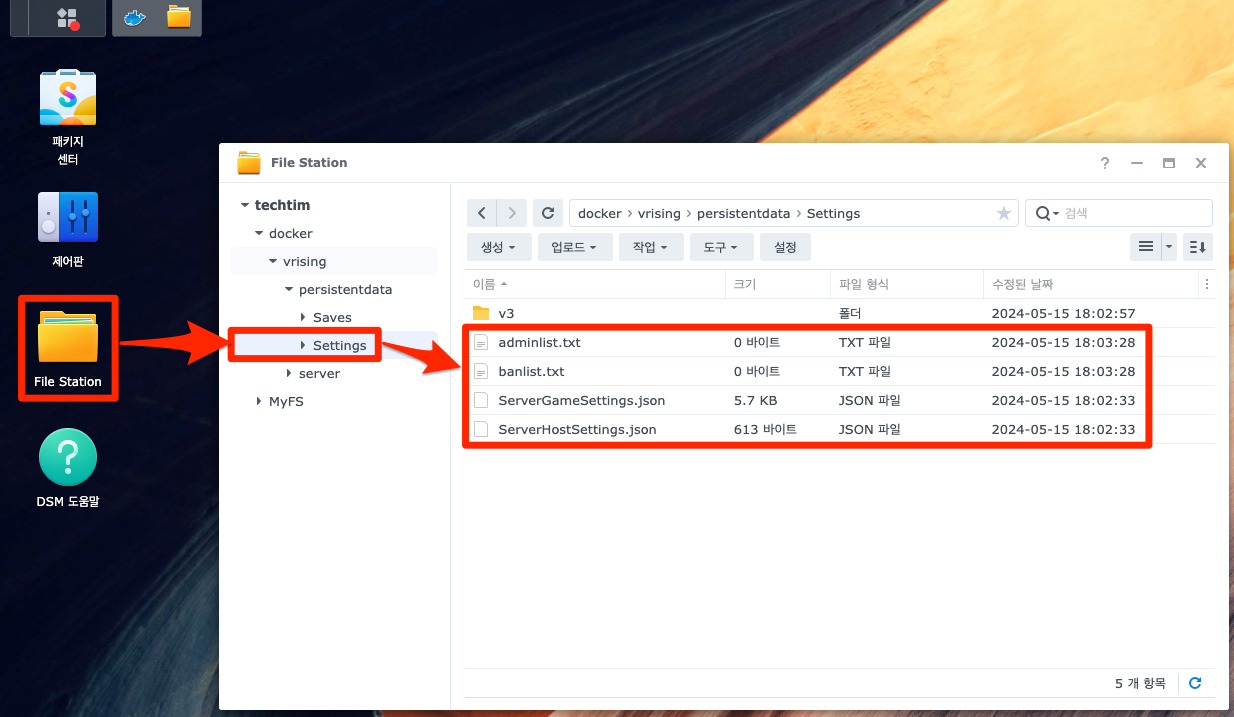Open the 생성 (Create) dropdown
Viewport: 1234px width, 717px height.
498,247
